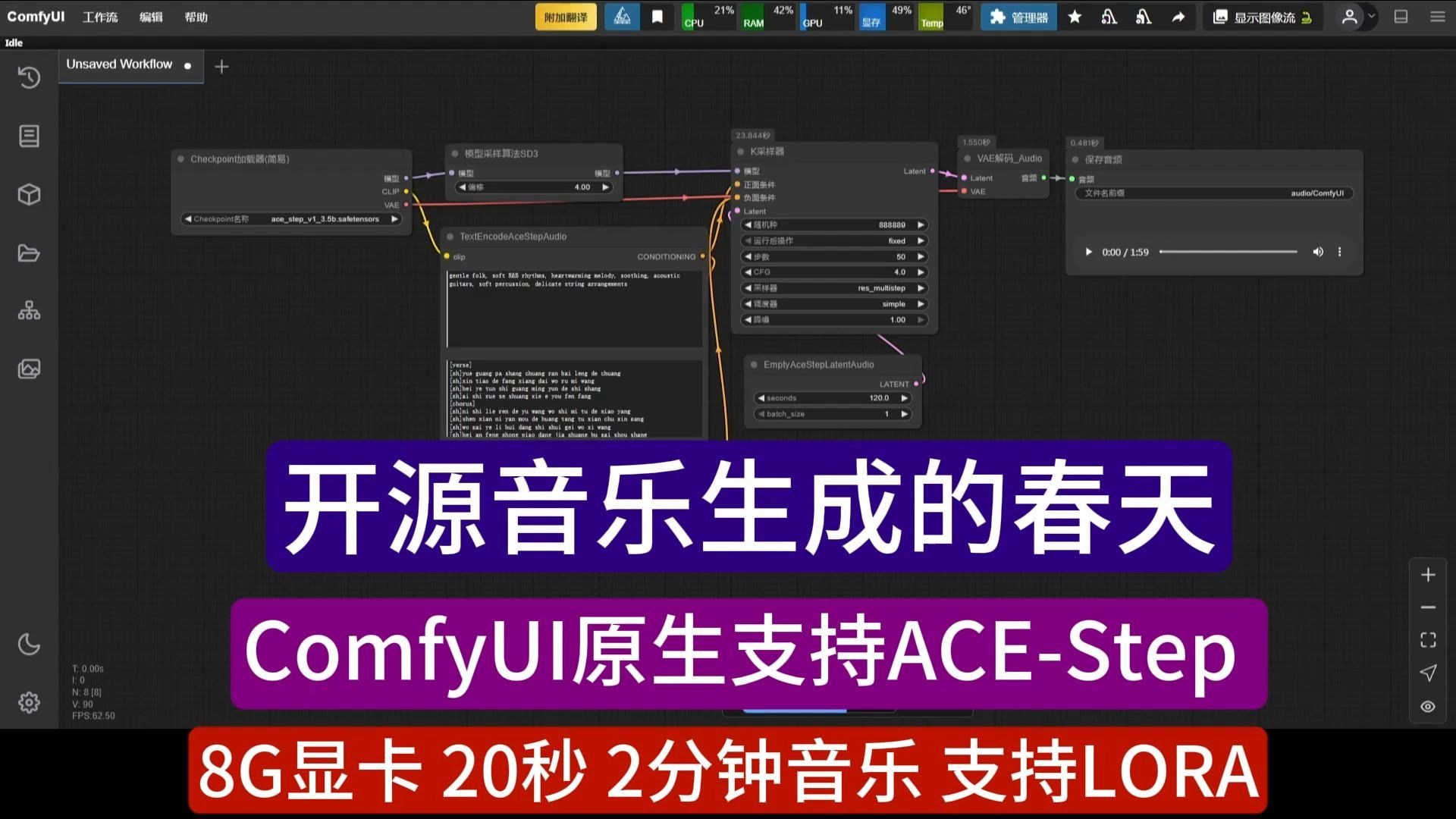Click the GPU usage monitor

click(x=827, y=17)
